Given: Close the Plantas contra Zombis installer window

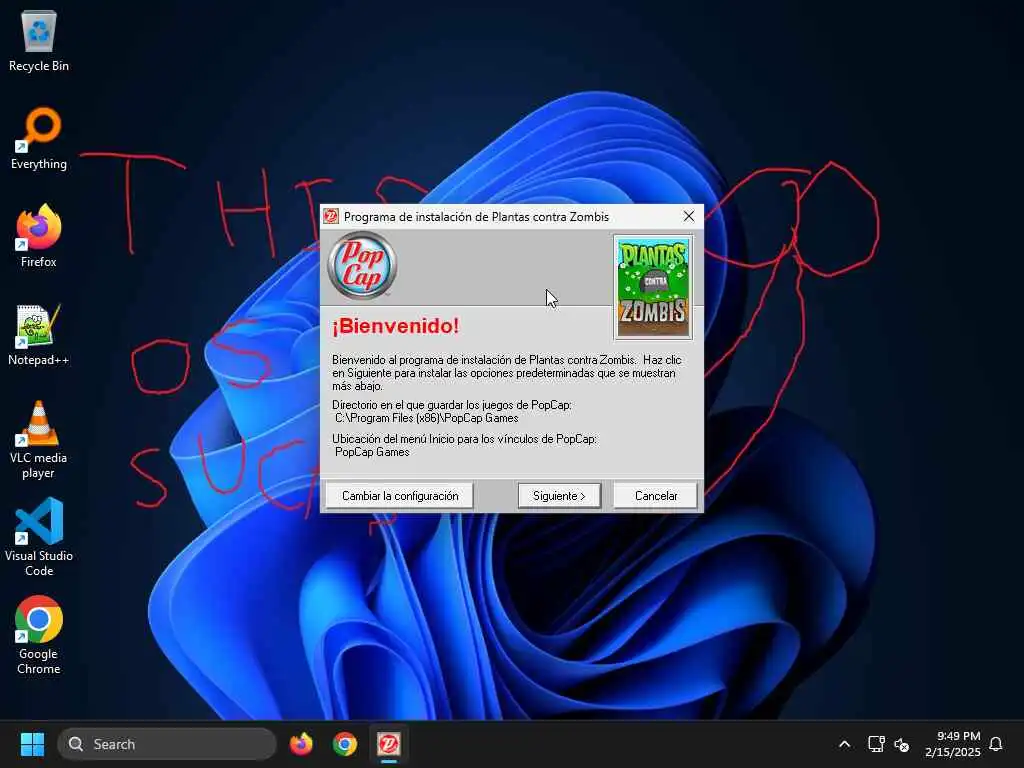Looking at the screenshot, I should point(689,216).
